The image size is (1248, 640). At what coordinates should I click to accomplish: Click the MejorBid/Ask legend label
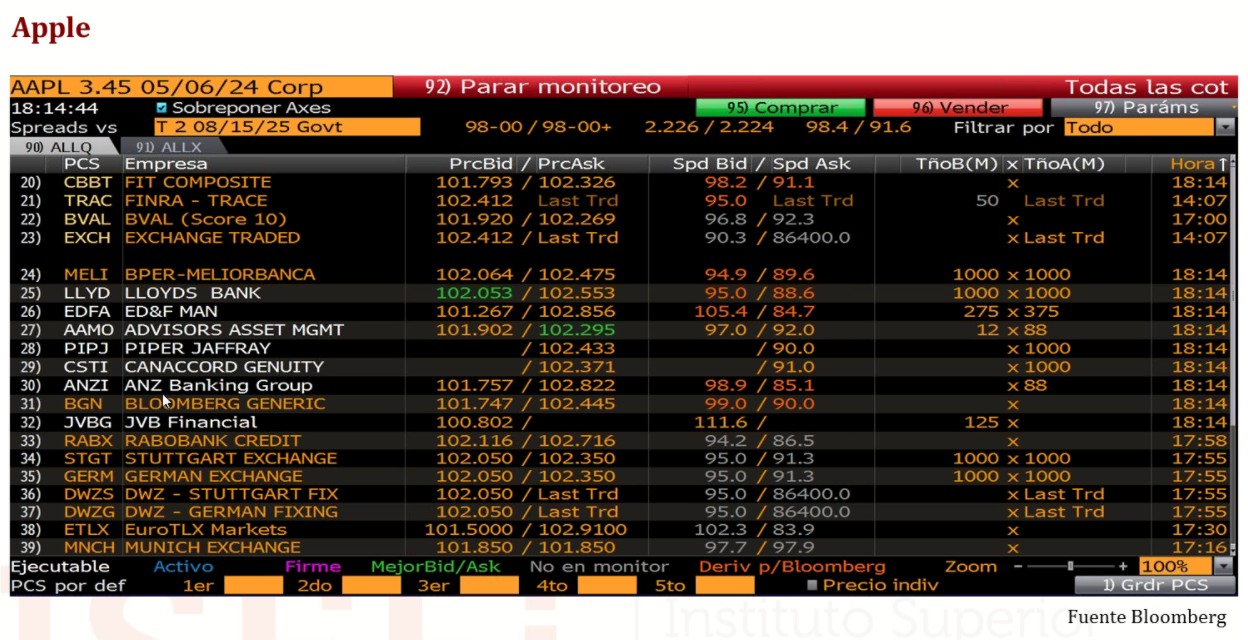click(x=436, y=567)
